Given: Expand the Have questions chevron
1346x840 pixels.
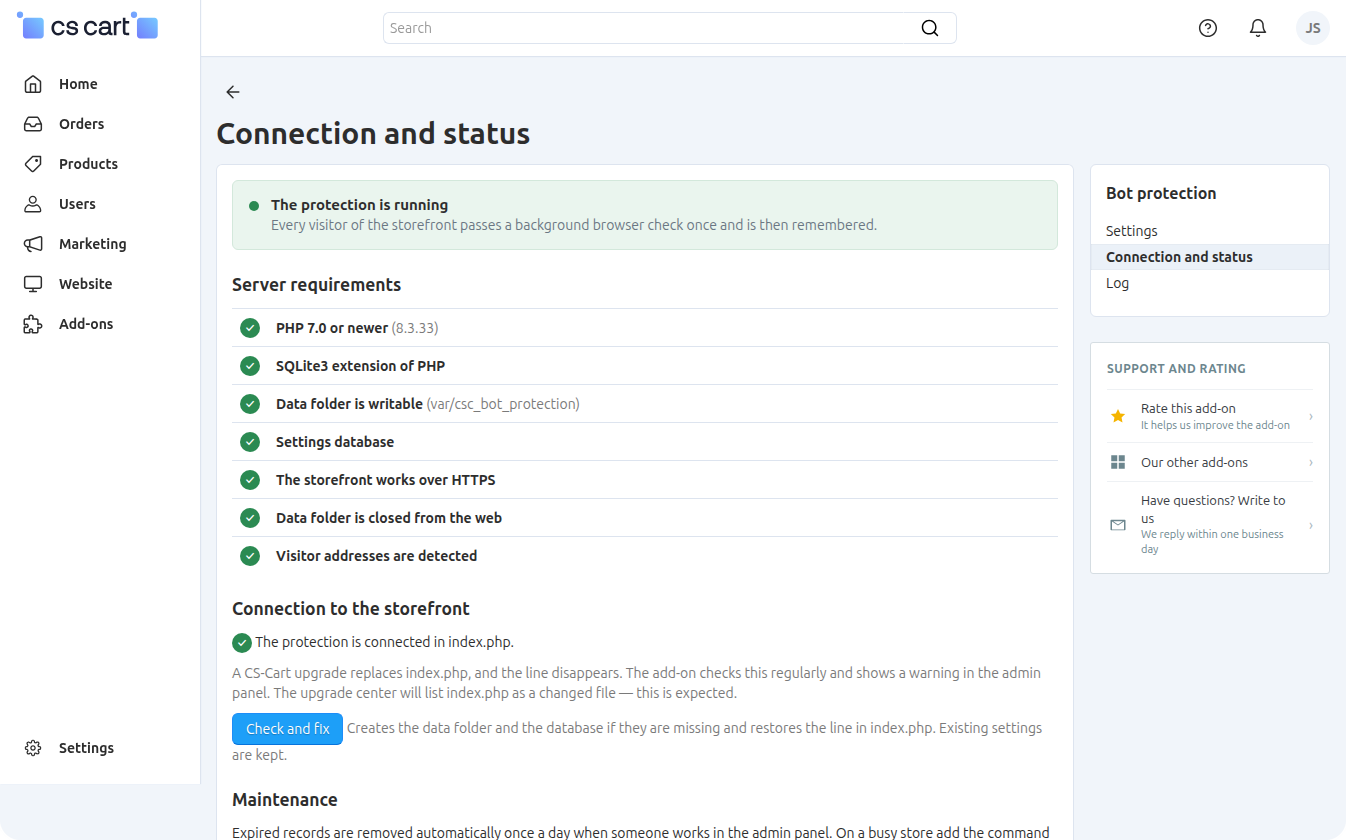Looking at the screenshot, I should coord(1311,525).
